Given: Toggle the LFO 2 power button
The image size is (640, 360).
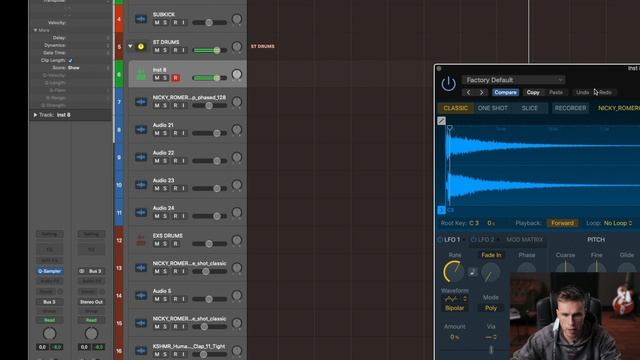Looking at the screenshot, I should (x=473, y=240).
